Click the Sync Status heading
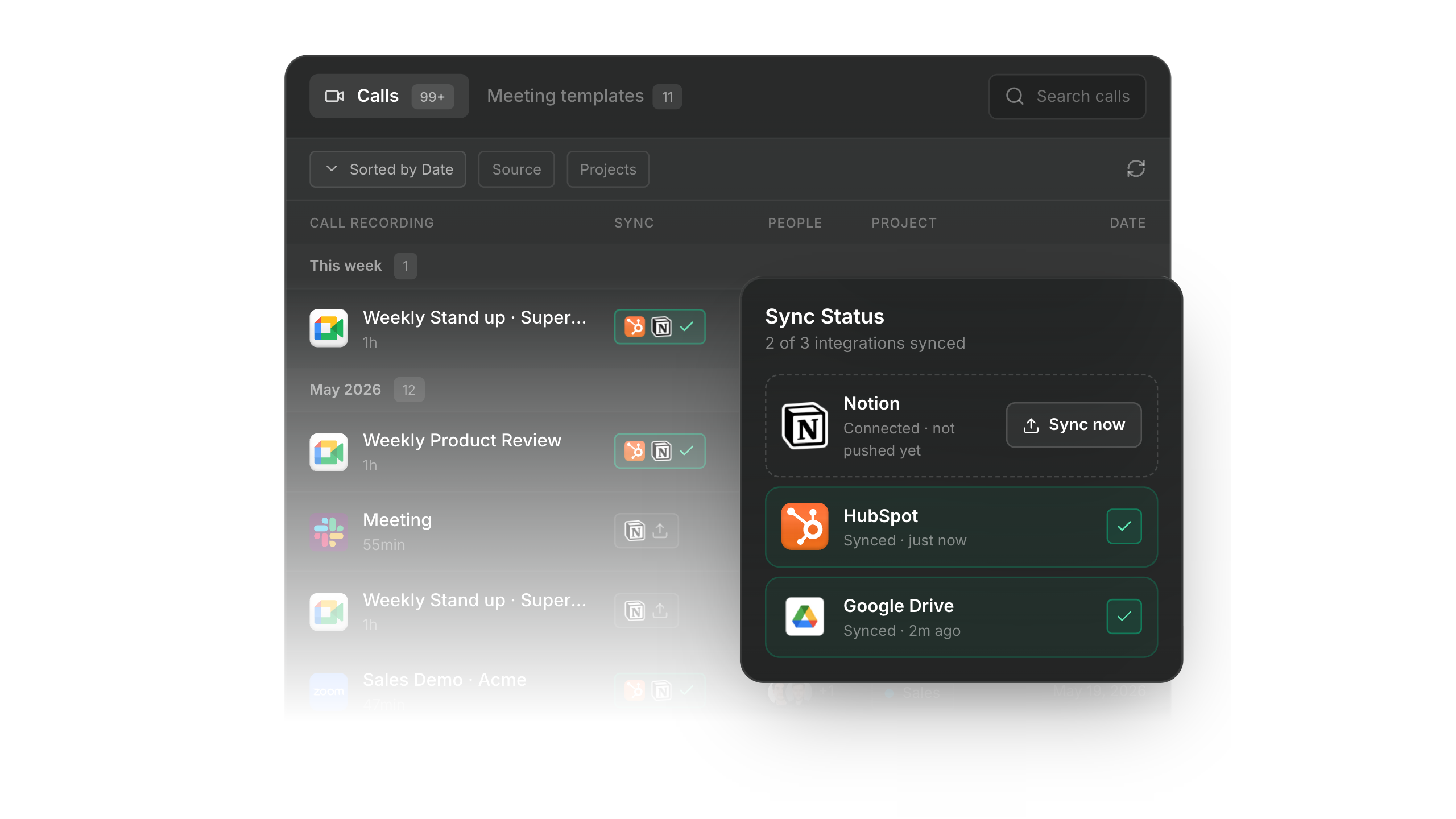Viewport: 1456px width, 819px height. [x=824, y=316]
